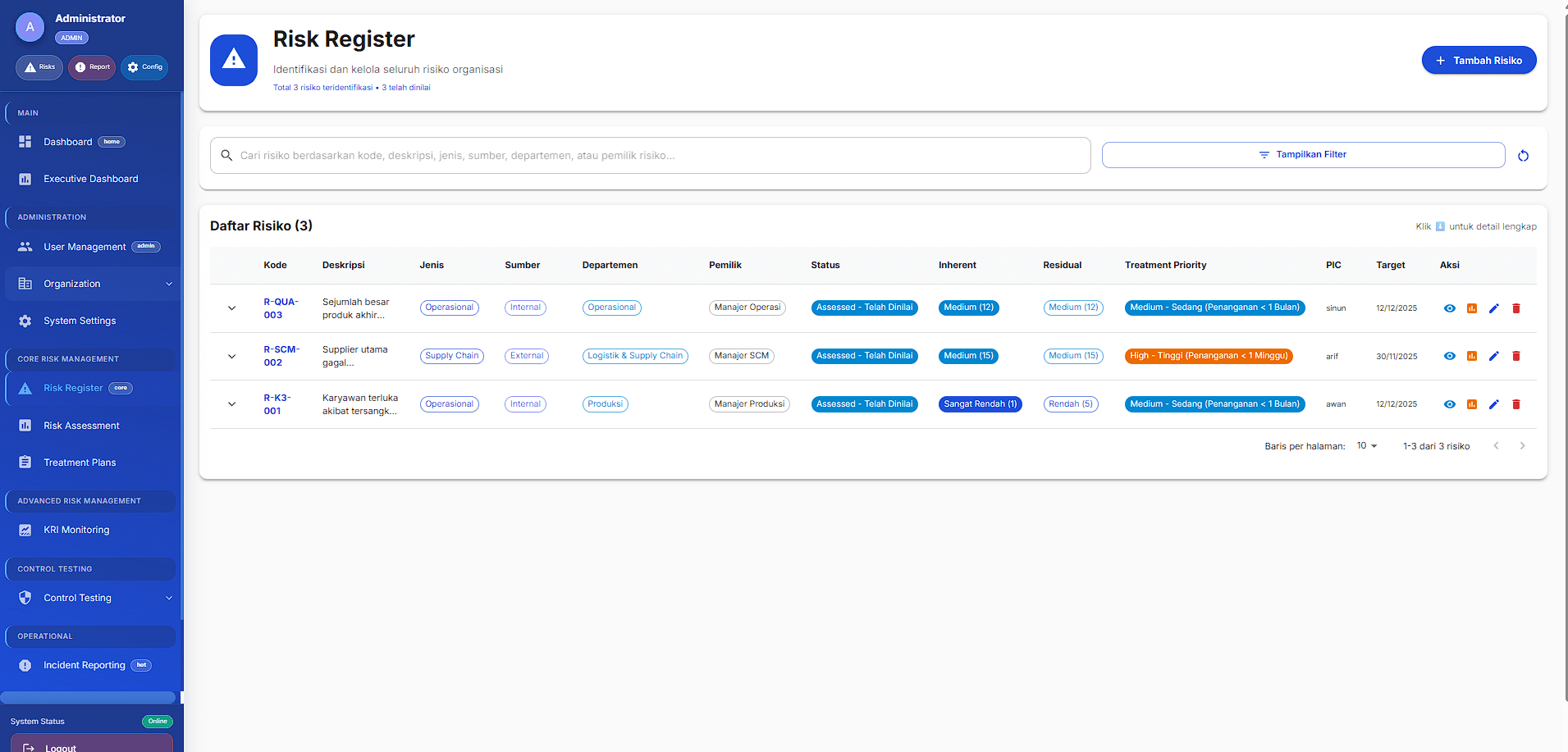1568x752 pixels.
Task: Go to KRI Monitoring page
Action: click(x=76, y=530)
